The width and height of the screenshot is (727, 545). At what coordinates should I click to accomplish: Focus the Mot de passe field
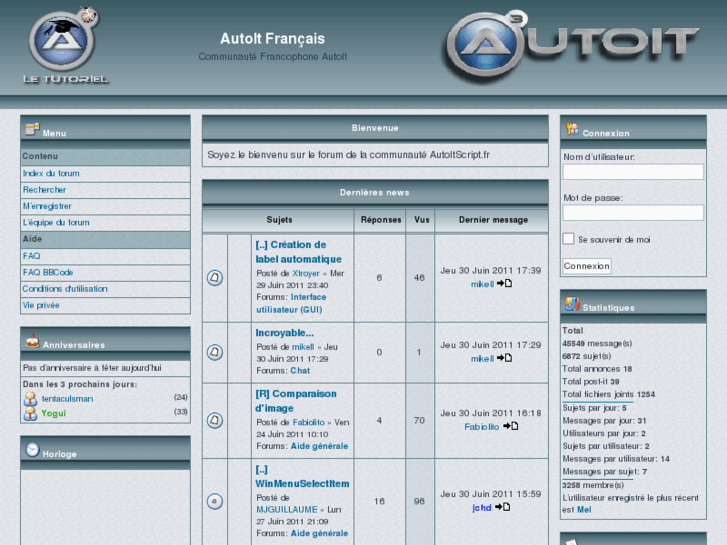click(633, 213)
